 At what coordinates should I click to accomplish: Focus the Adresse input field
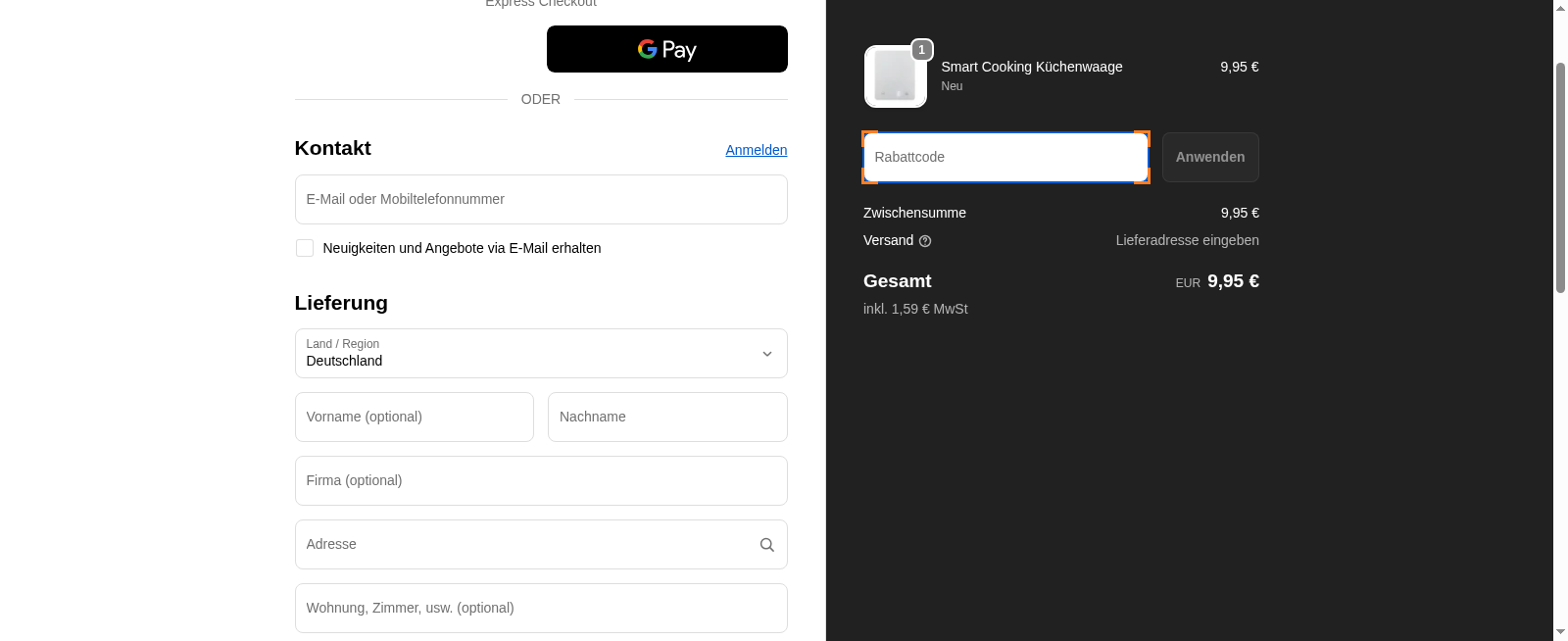coord(541,544)
